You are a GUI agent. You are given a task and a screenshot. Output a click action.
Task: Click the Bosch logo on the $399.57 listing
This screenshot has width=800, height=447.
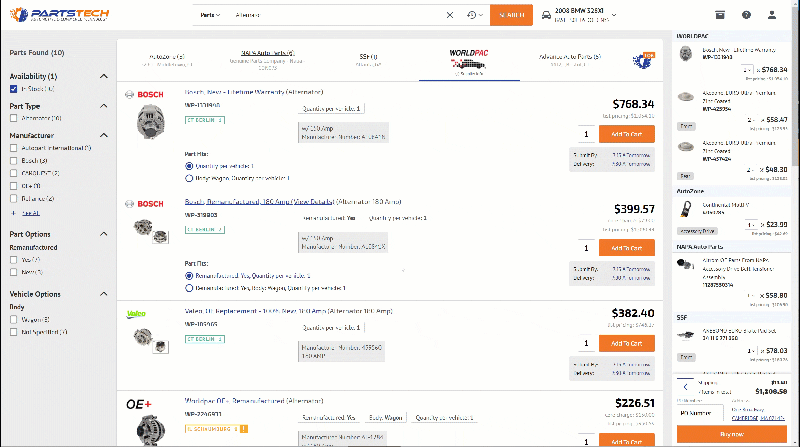pos(144,204)
